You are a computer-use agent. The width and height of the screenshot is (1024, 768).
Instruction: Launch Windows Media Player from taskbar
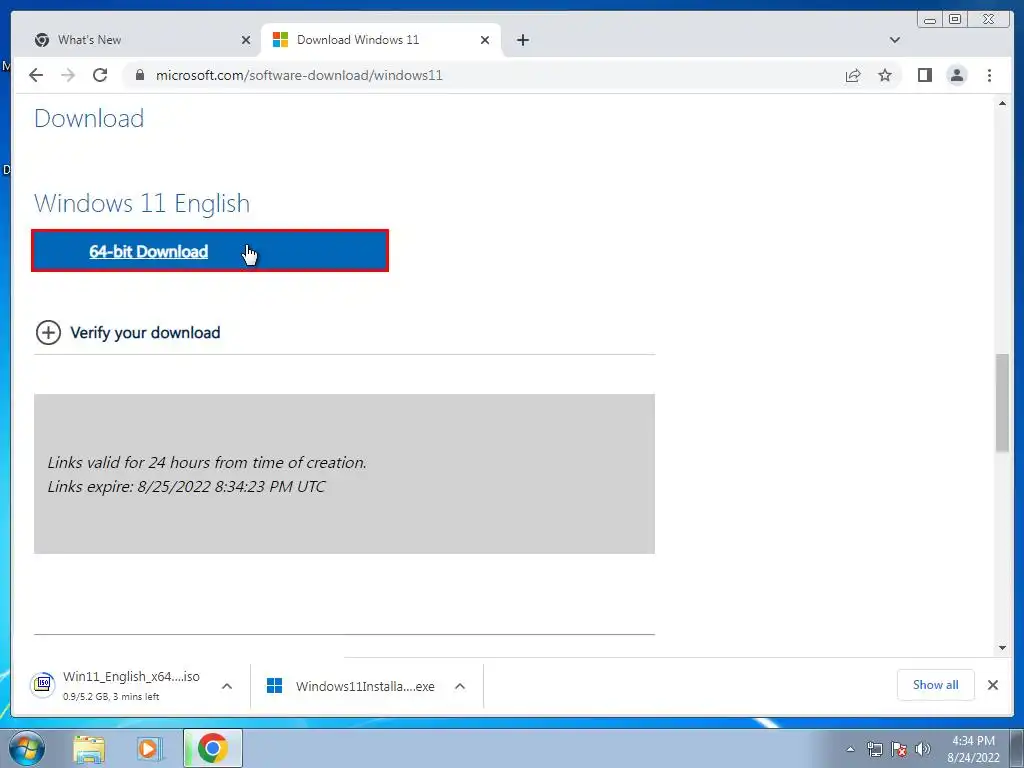click(x=150, y=749)
